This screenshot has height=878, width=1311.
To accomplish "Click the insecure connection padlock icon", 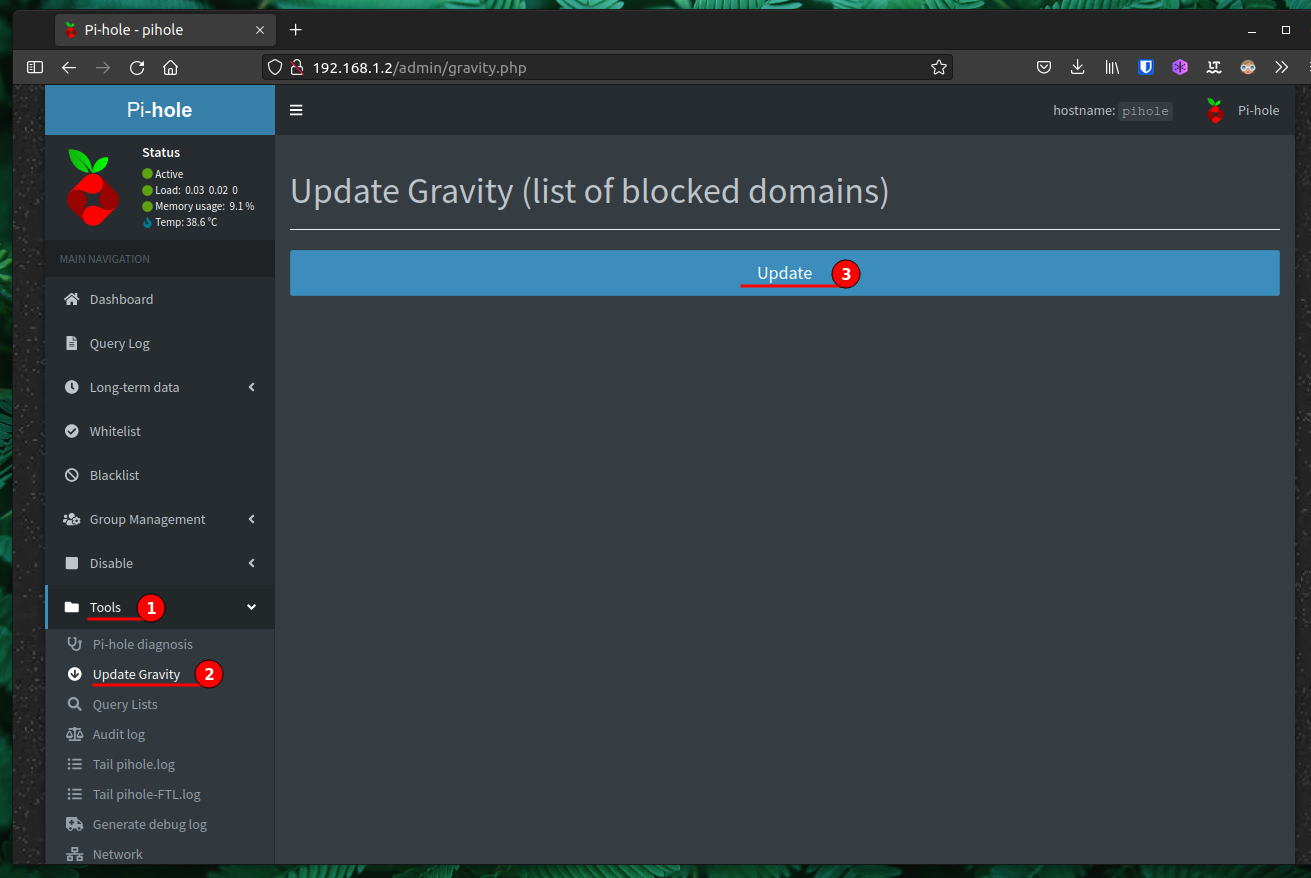I will (x=296, y=67).
